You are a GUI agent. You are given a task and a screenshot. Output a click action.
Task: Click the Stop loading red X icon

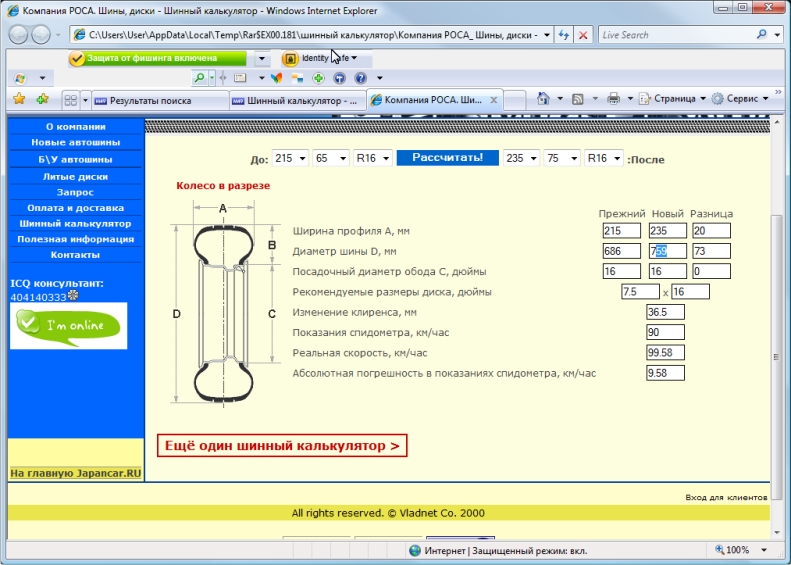click(584, 34)
